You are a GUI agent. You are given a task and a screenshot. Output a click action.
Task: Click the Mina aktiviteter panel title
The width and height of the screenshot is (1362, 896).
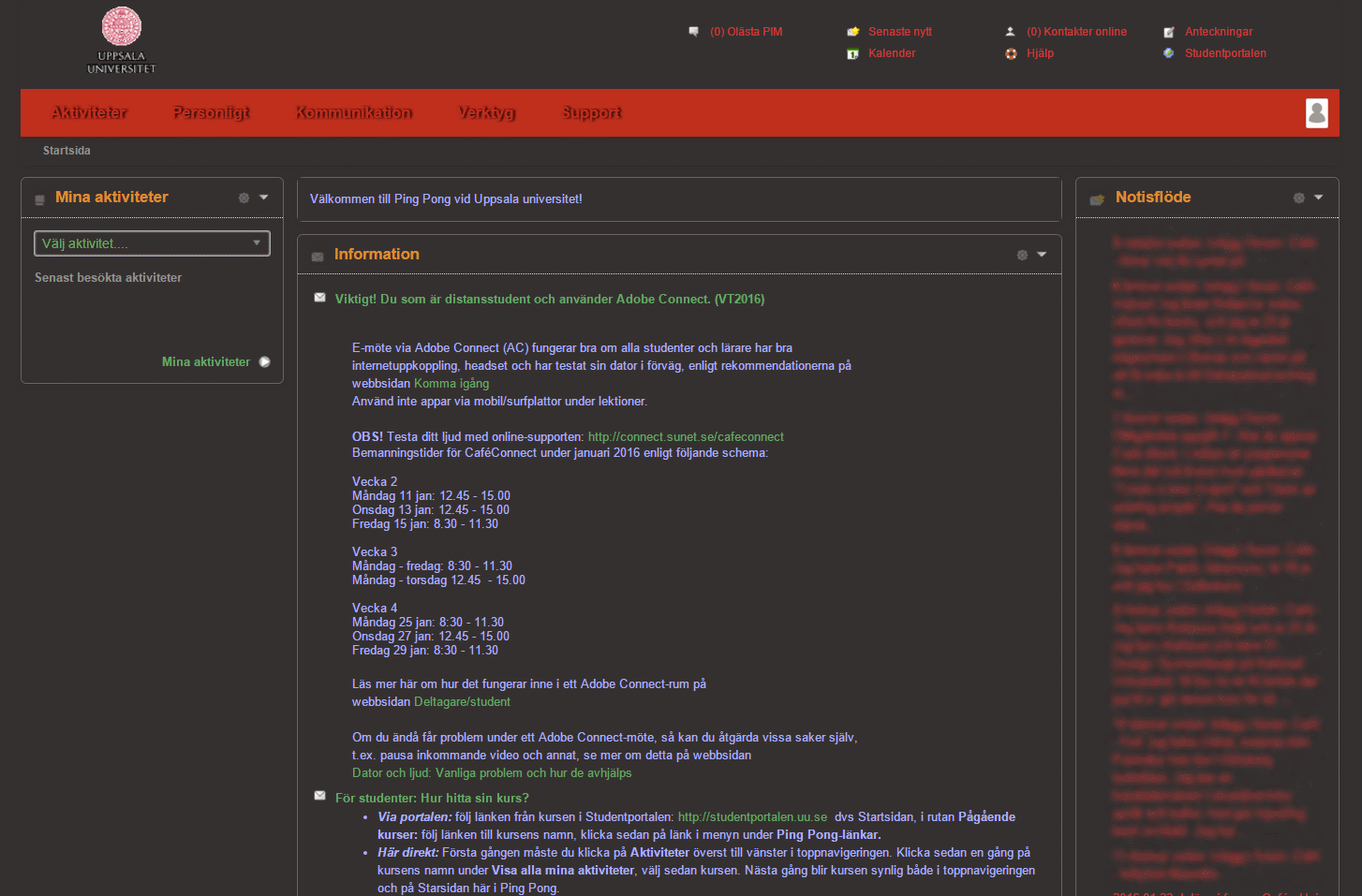111,198
